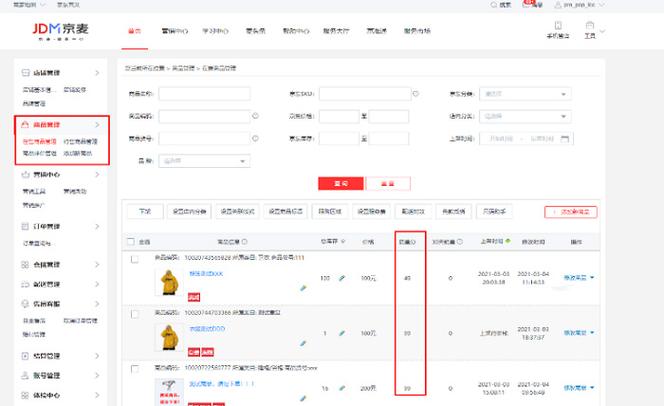Click help icon beside the 京东SKU field
The width and height of the screenshot is (664, 406).
pyautogui.click(x=416, y=94)
